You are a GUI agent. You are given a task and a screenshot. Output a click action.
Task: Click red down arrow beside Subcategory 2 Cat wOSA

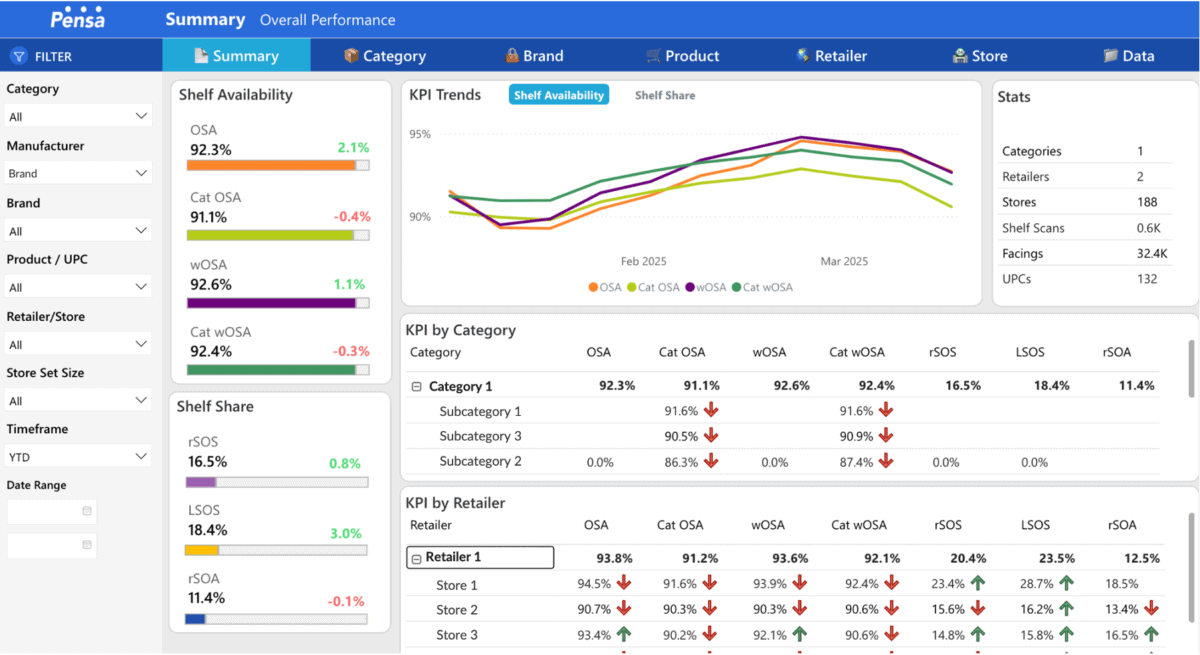click(885, 461)
